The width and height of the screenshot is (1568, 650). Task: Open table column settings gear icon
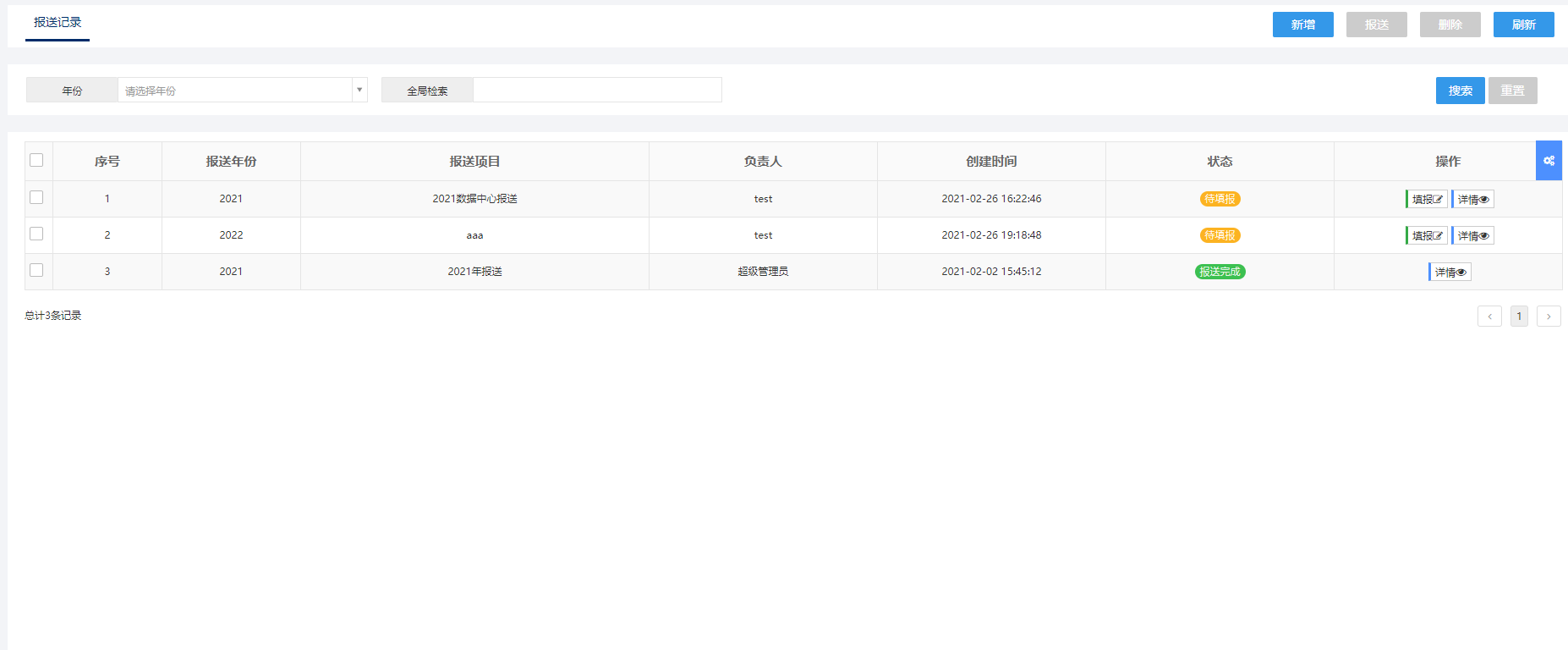pos(1549,161)
